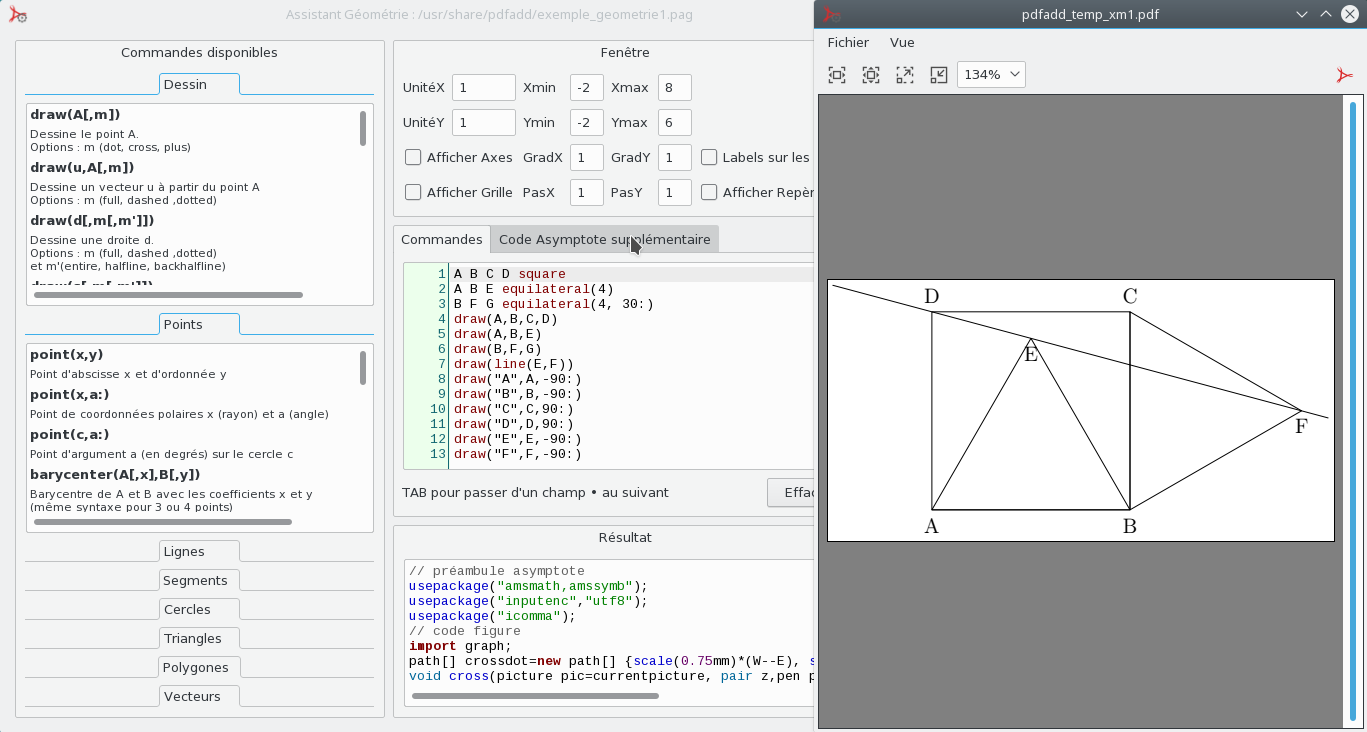The width and height of the screenshot is (1367, 732).
Task: Expand the Triangles commands section
Action: pyautogui.click(x=199, y=638)
